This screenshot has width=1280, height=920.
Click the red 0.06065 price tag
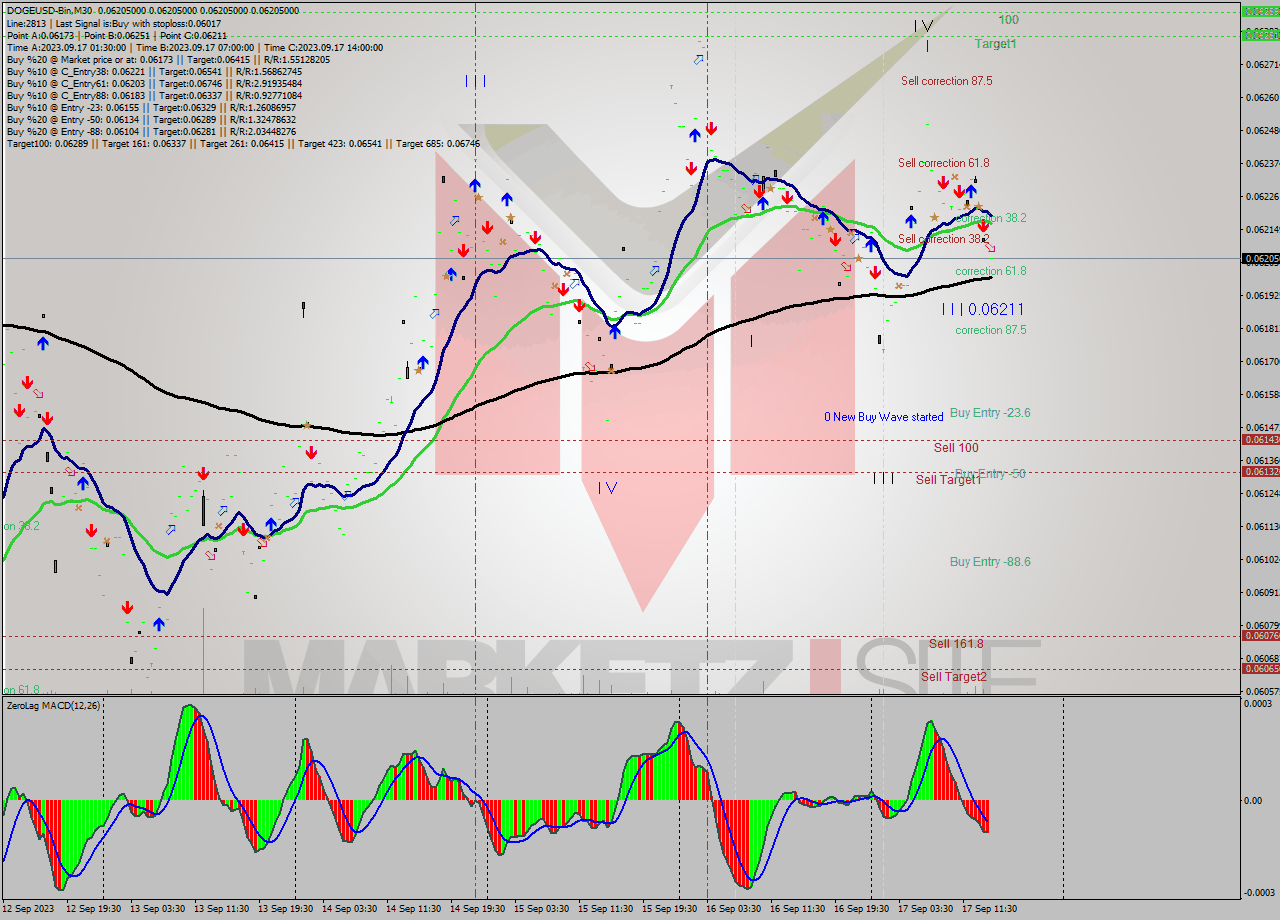(x=1259, y=669)
